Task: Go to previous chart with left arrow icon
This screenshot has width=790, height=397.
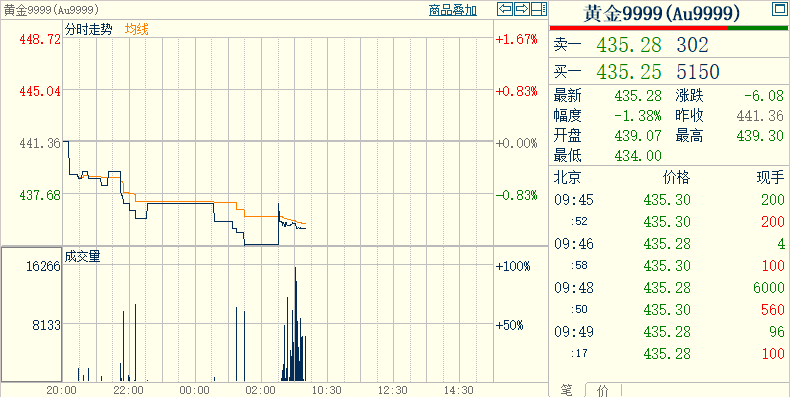Action: (505, 9)
